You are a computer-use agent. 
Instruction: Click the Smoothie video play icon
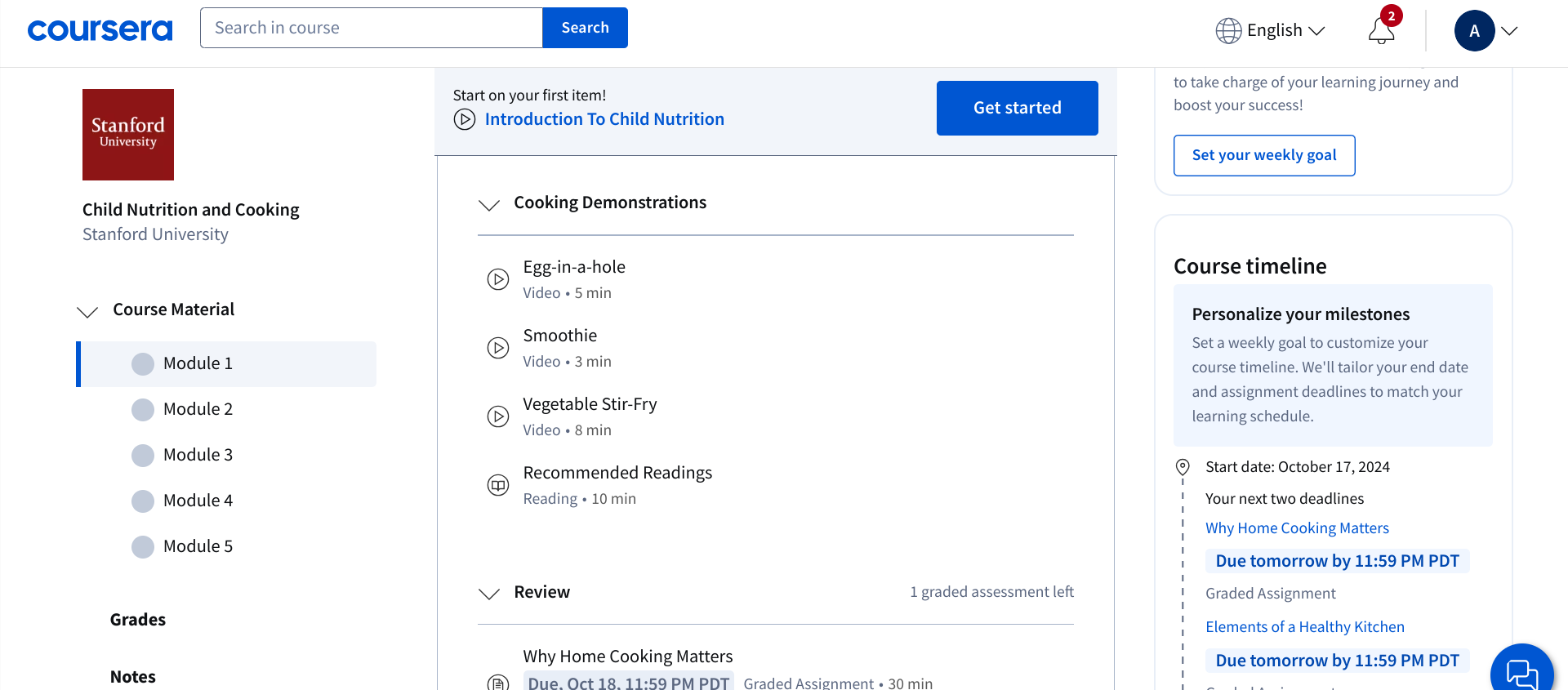tap(498, 348)
